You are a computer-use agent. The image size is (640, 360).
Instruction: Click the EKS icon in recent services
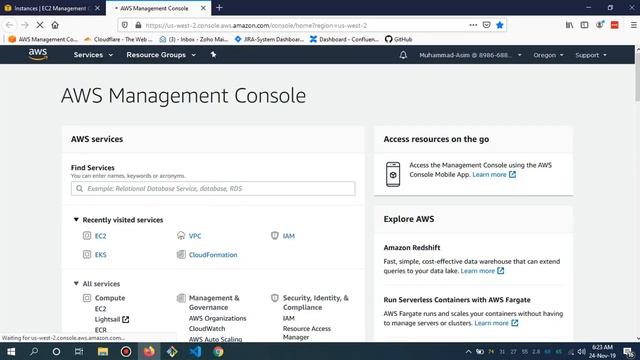coord(87,254)
